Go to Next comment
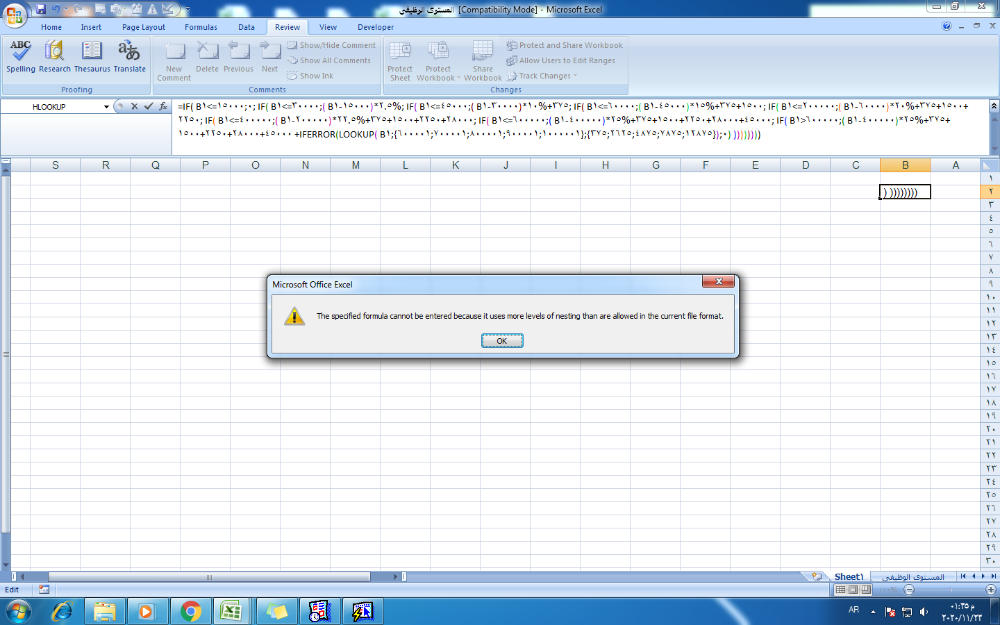This screenshot has width=1000, height=625. tap(270, 57)
